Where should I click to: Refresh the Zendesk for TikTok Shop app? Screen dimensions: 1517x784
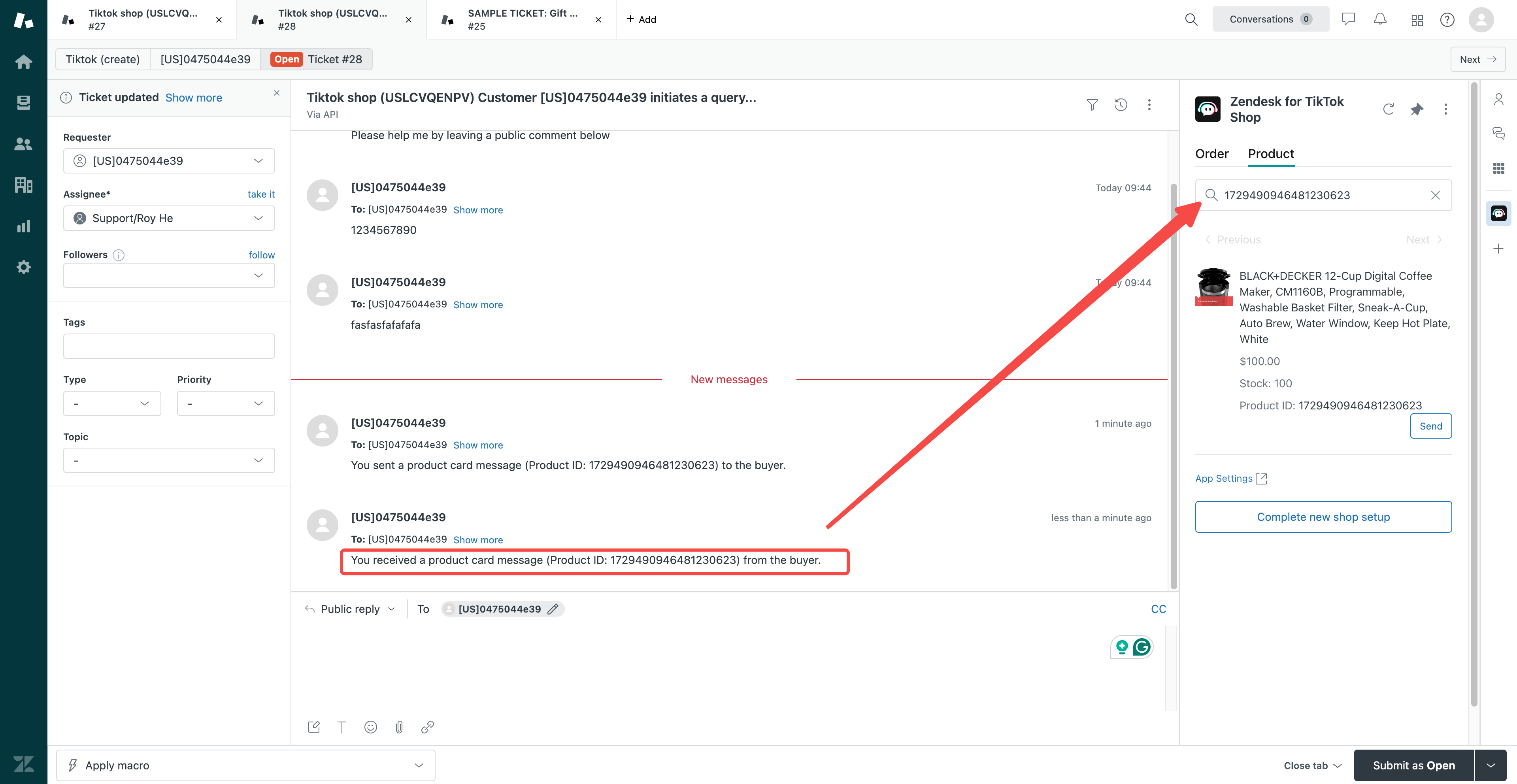point(1388,109)
